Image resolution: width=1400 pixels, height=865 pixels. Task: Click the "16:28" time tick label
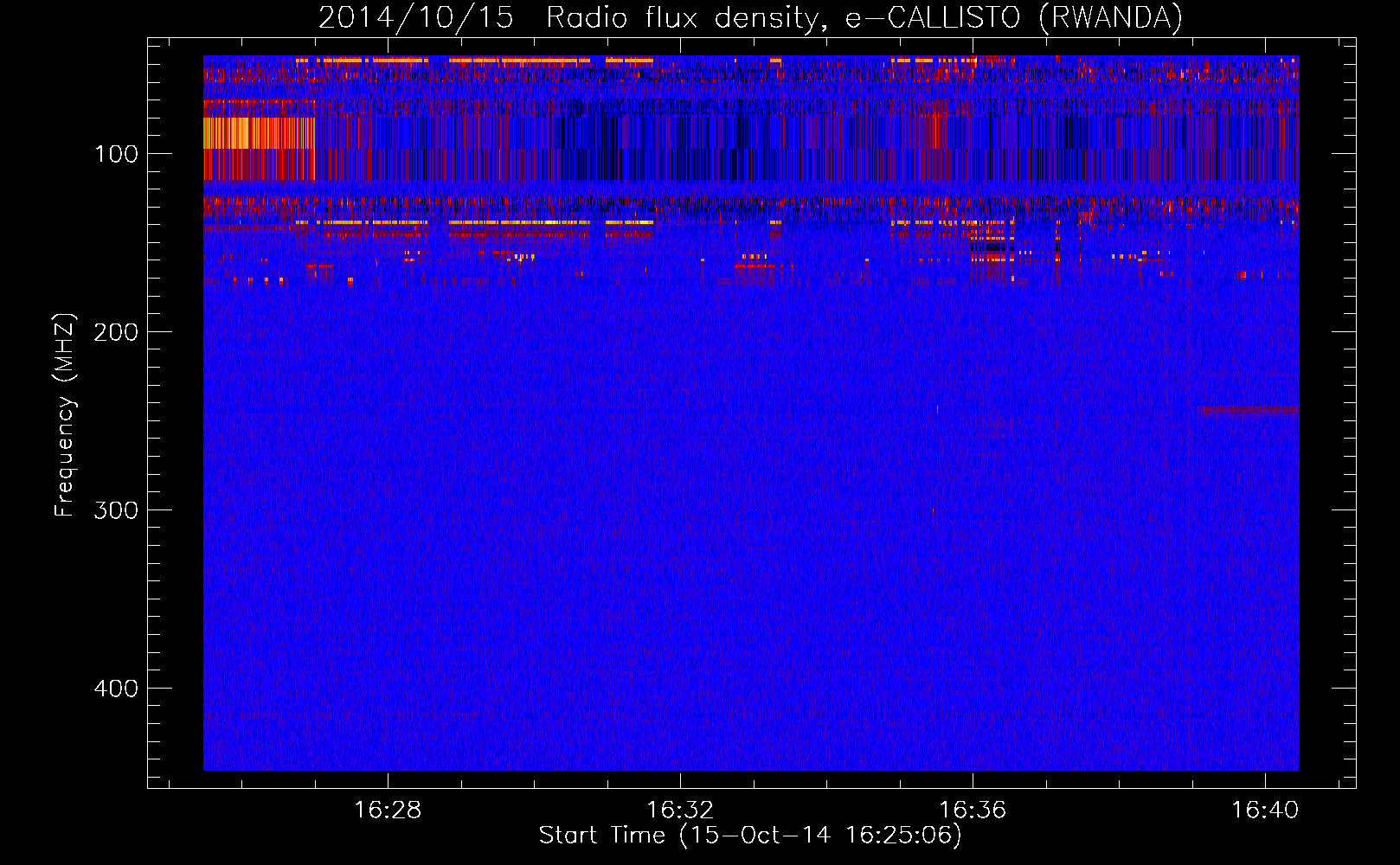pyautogui.click(x=388, y=810)
